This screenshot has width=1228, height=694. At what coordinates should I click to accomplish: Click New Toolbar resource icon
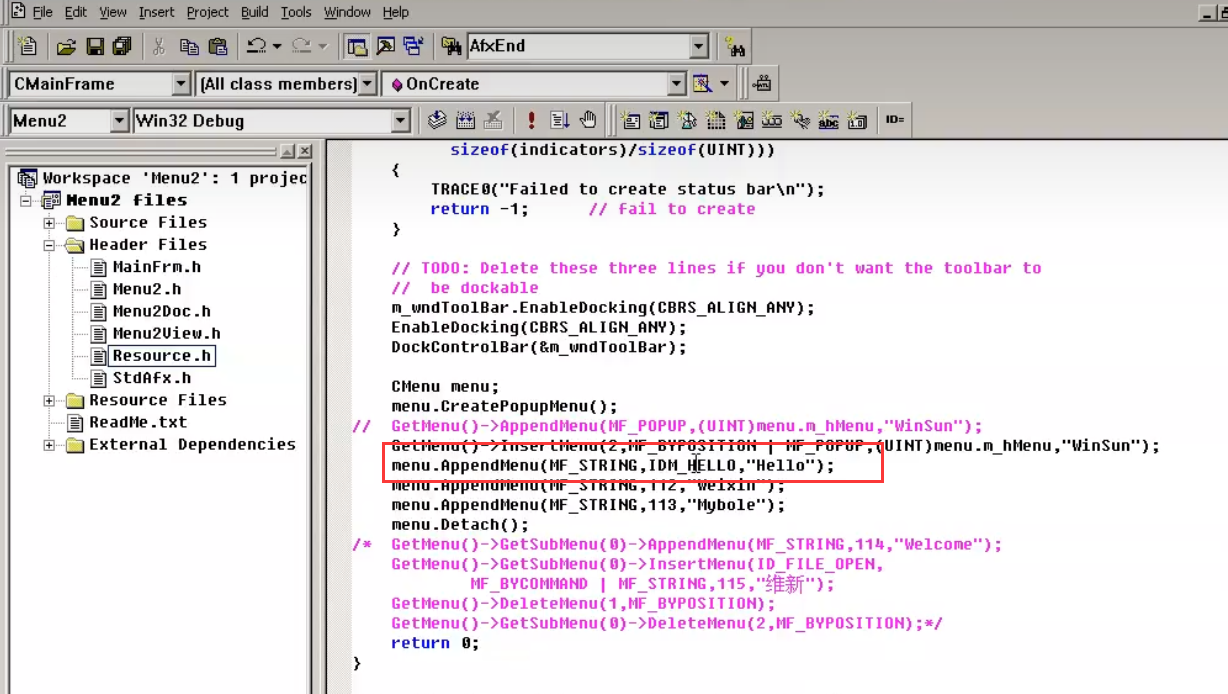[771, 121]
